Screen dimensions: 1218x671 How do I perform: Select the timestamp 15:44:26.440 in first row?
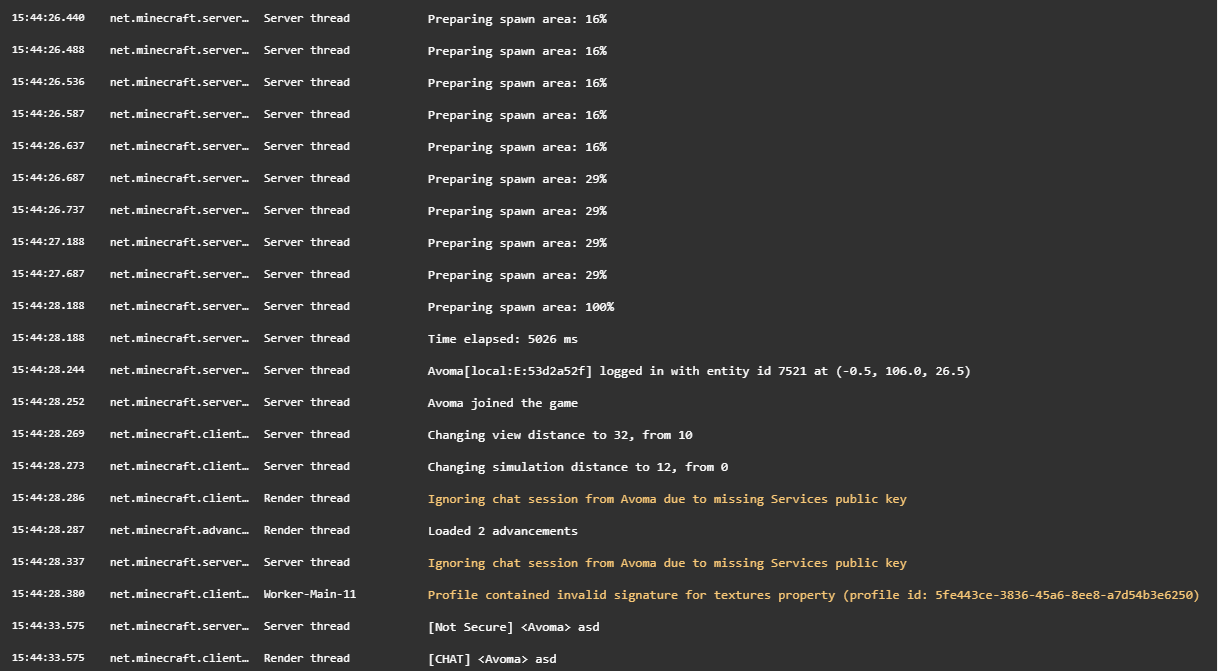point(48,18)
